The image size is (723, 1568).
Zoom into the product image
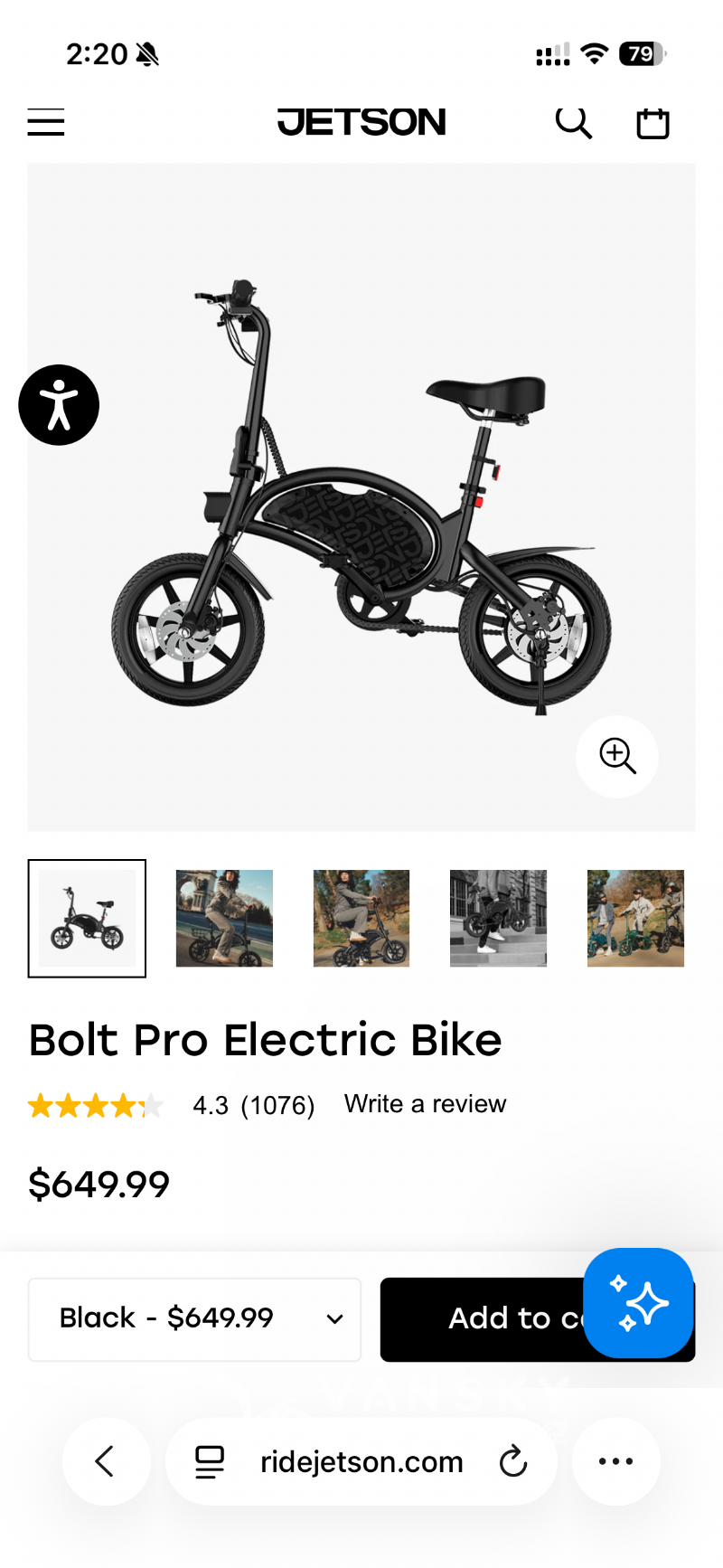617,756
